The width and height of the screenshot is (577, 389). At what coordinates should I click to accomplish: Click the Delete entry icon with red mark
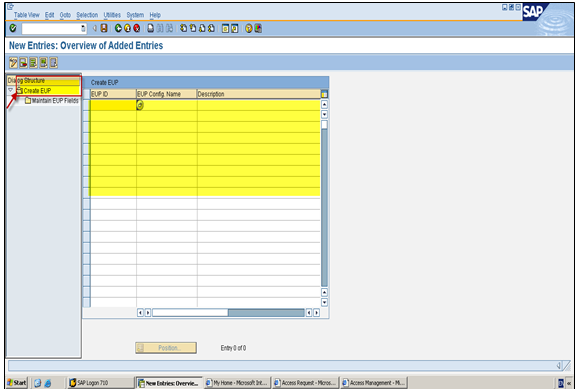pyautogui.click(x=23, y=63)
